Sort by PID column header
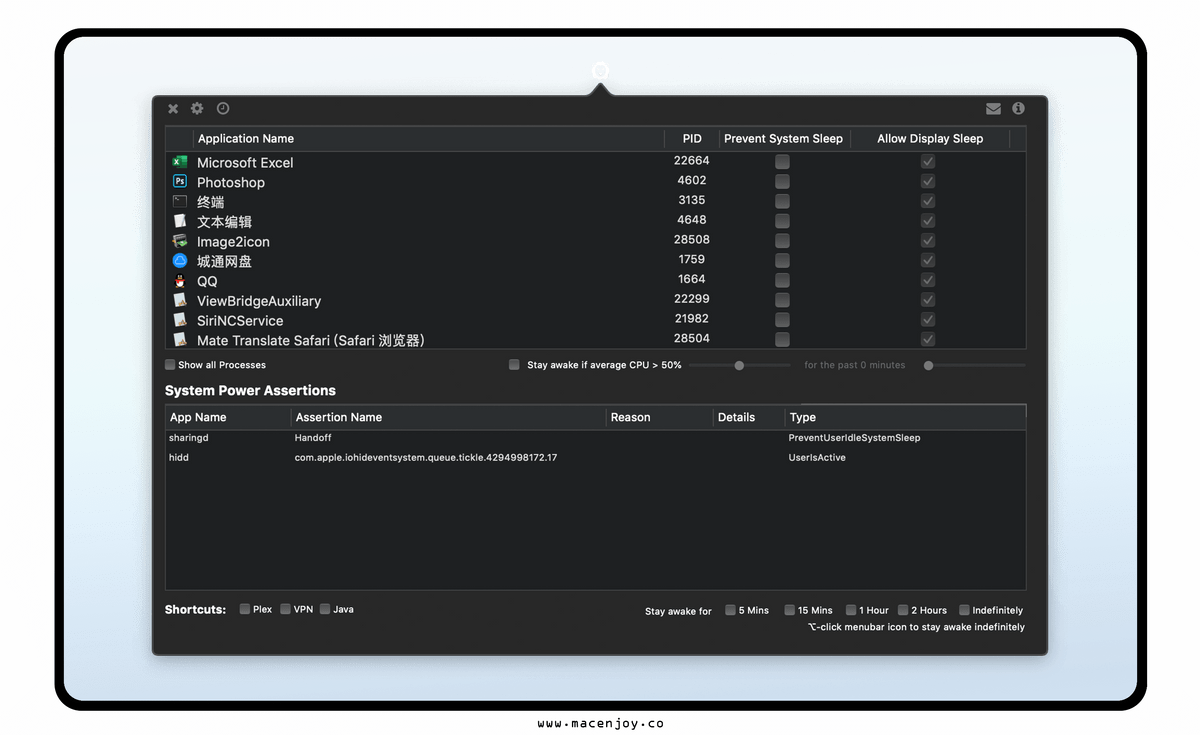The image size is (1200, 735). coord(692,139)
